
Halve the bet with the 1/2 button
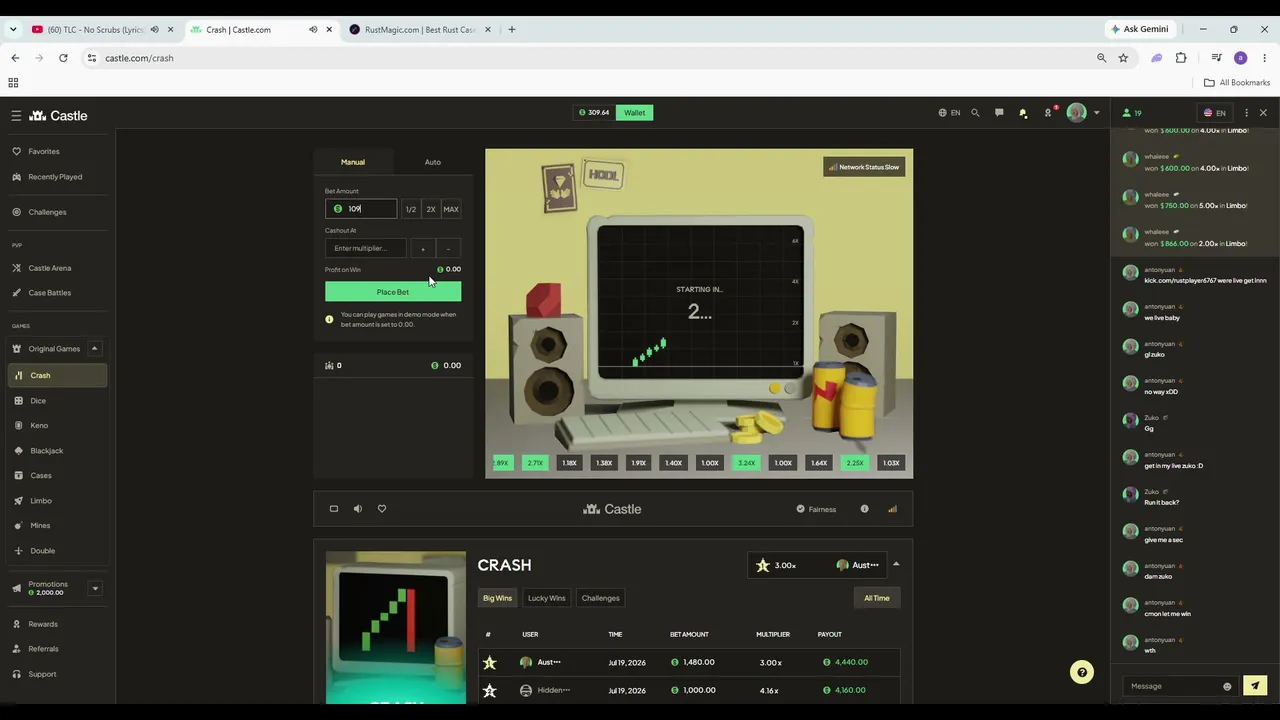(410, 209)
